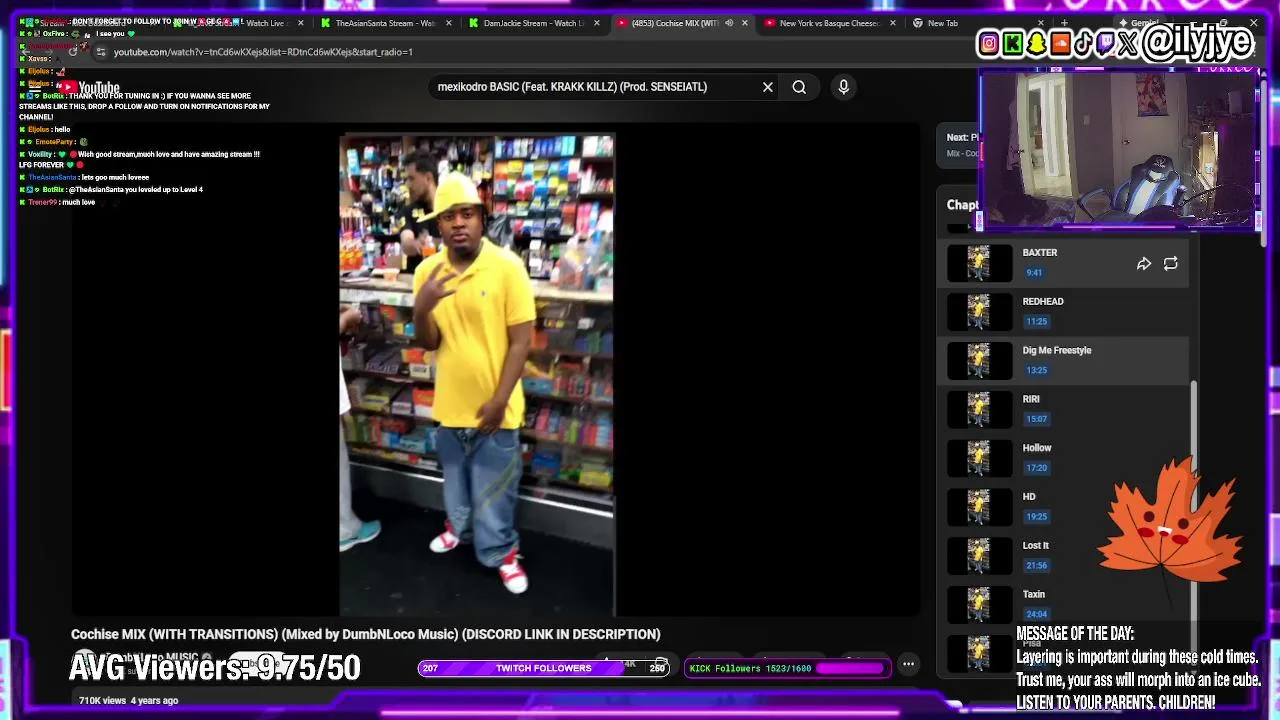1280x720 pixels.
Task: Click the '710K views 4 years ago' text
Action: (129, 701)
